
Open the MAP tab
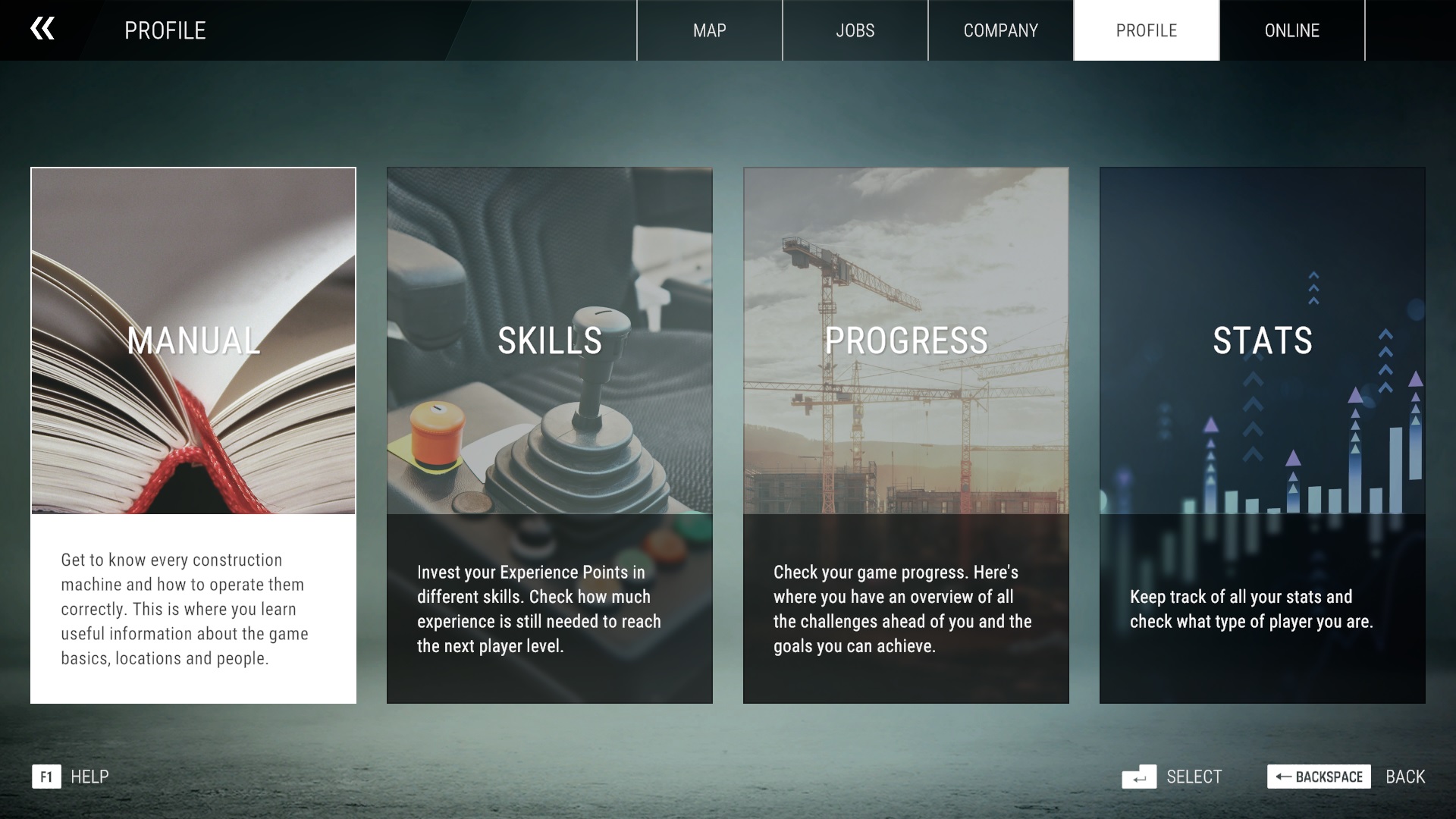point(709,30)
